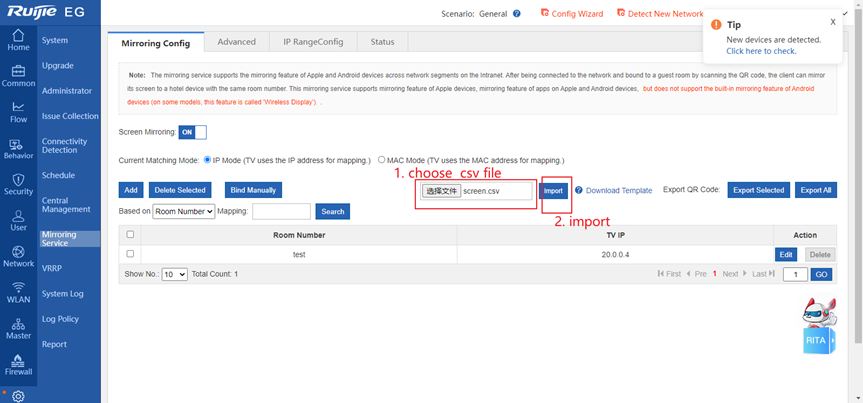This screenshot has height=403, width=863.
Task: Open the Show No. page size dropdown
Action: click(174, 274)
